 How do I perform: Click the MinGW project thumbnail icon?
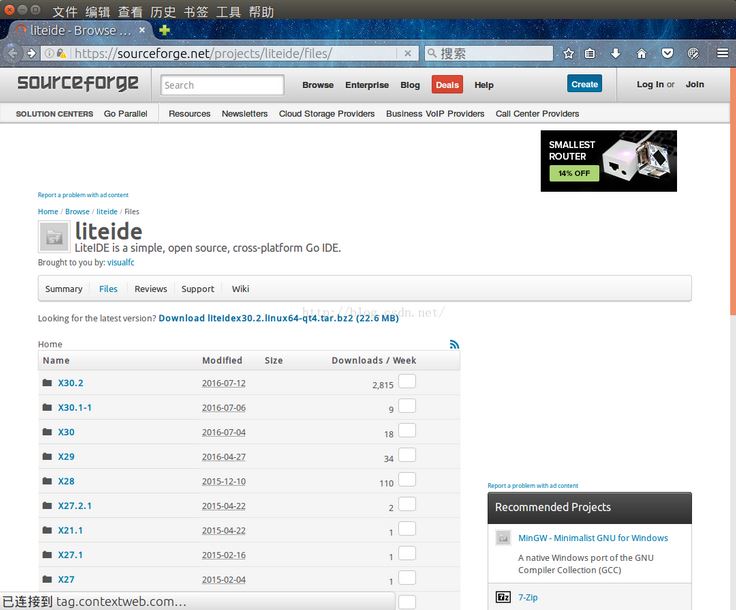[x=503, y=538]
